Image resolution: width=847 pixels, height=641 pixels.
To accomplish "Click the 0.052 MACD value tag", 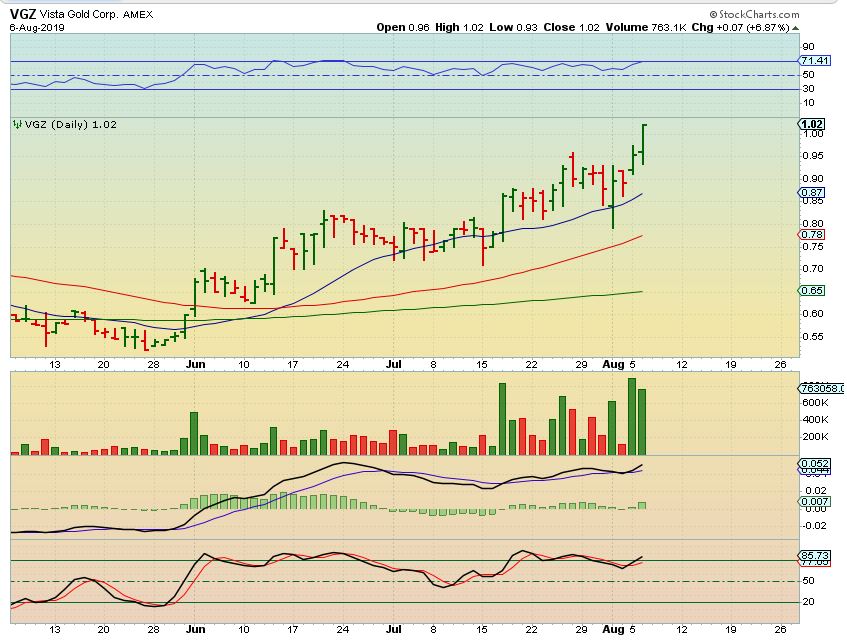I will point(815,463).
